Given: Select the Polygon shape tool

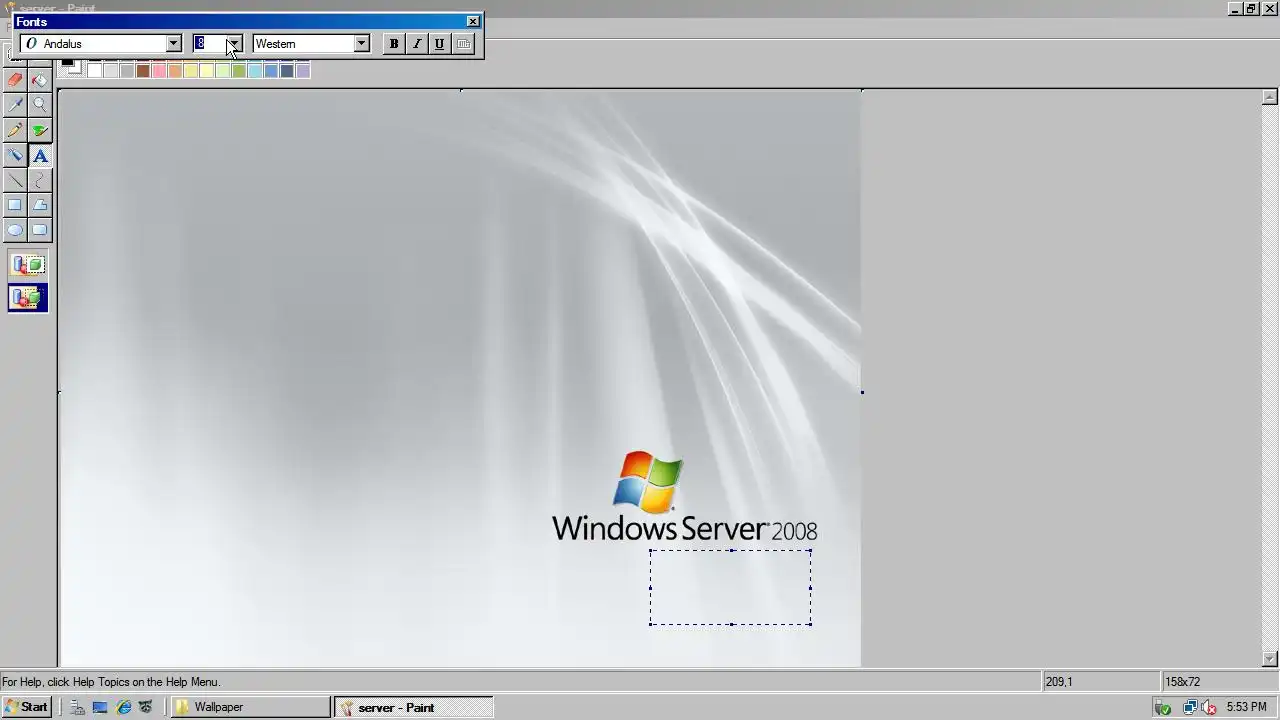Looking at the screenshot, I should (x=40, y=205).
